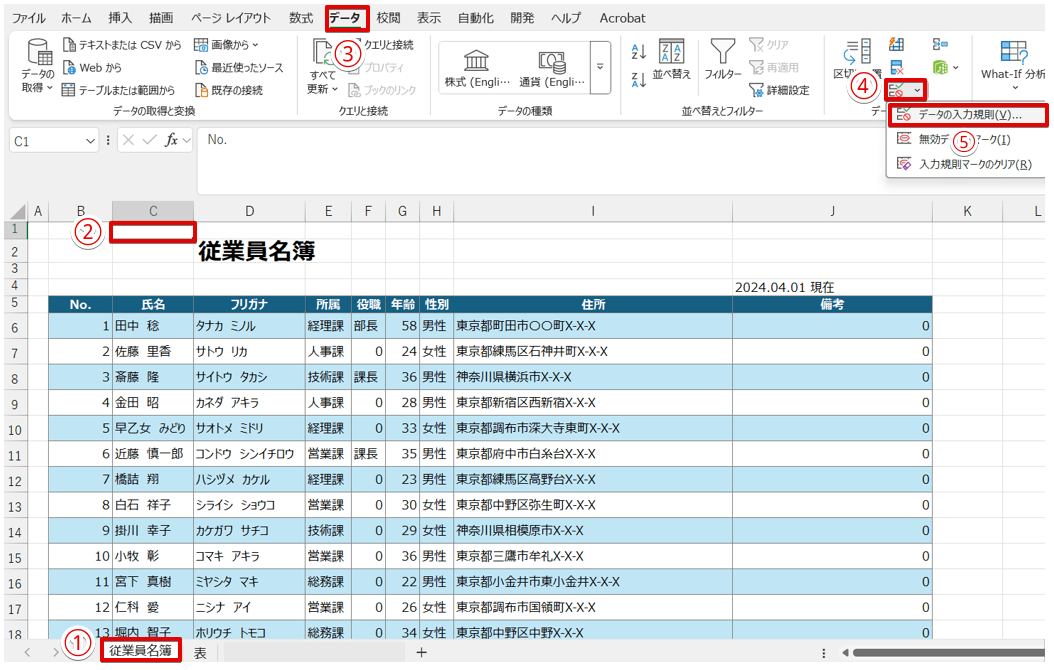Viewport: 1054px width, 670px height.
Task: Add a new sheet with plus button
Action: click(421, 652)
